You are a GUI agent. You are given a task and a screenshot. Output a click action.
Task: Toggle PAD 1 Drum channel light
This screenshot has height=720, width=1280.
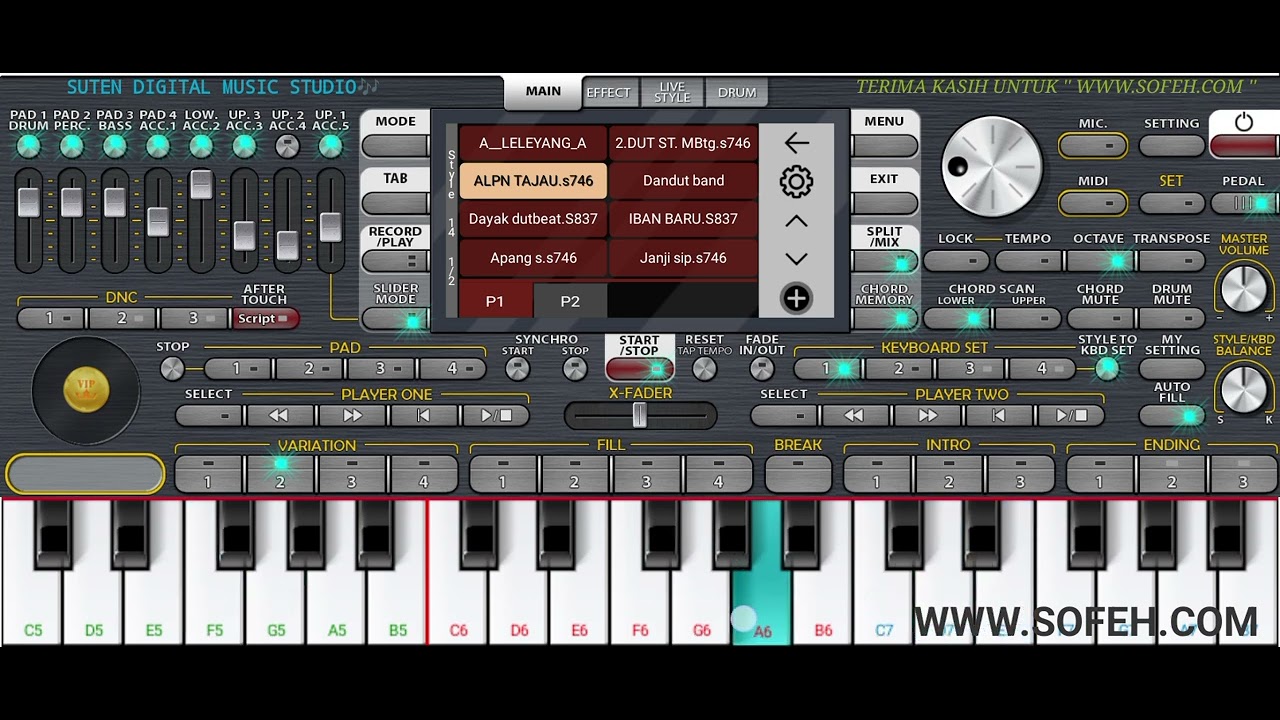point(29,146)
